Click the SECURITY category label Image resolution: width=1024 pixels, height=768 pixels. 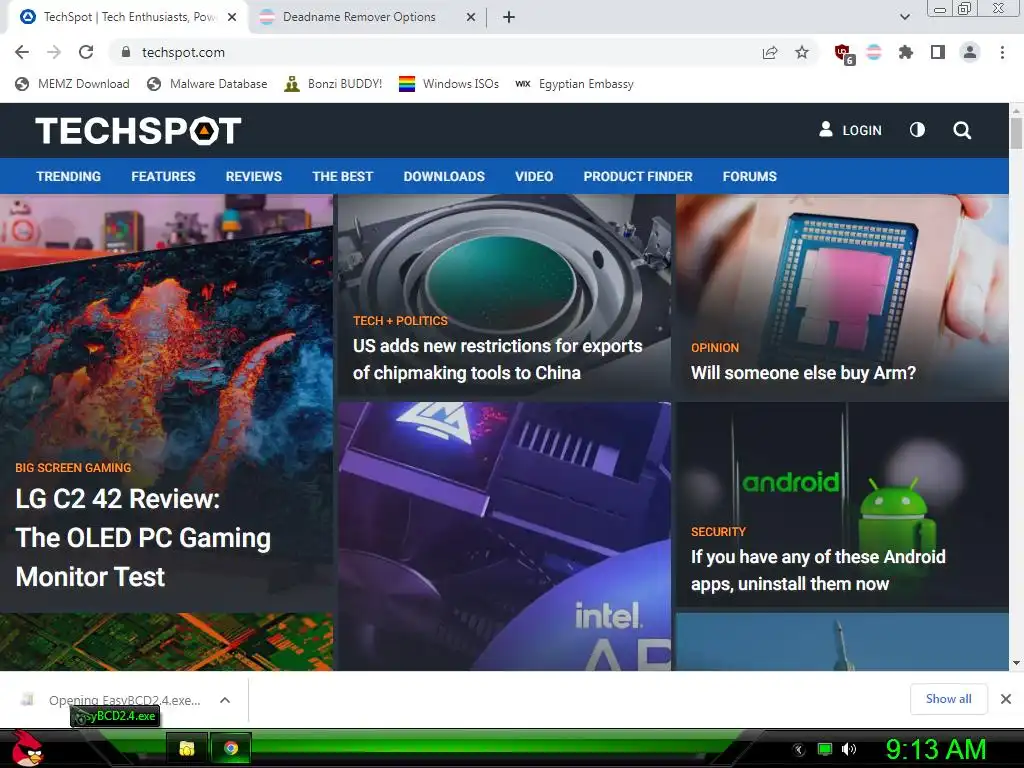click(x=718, y=532)
